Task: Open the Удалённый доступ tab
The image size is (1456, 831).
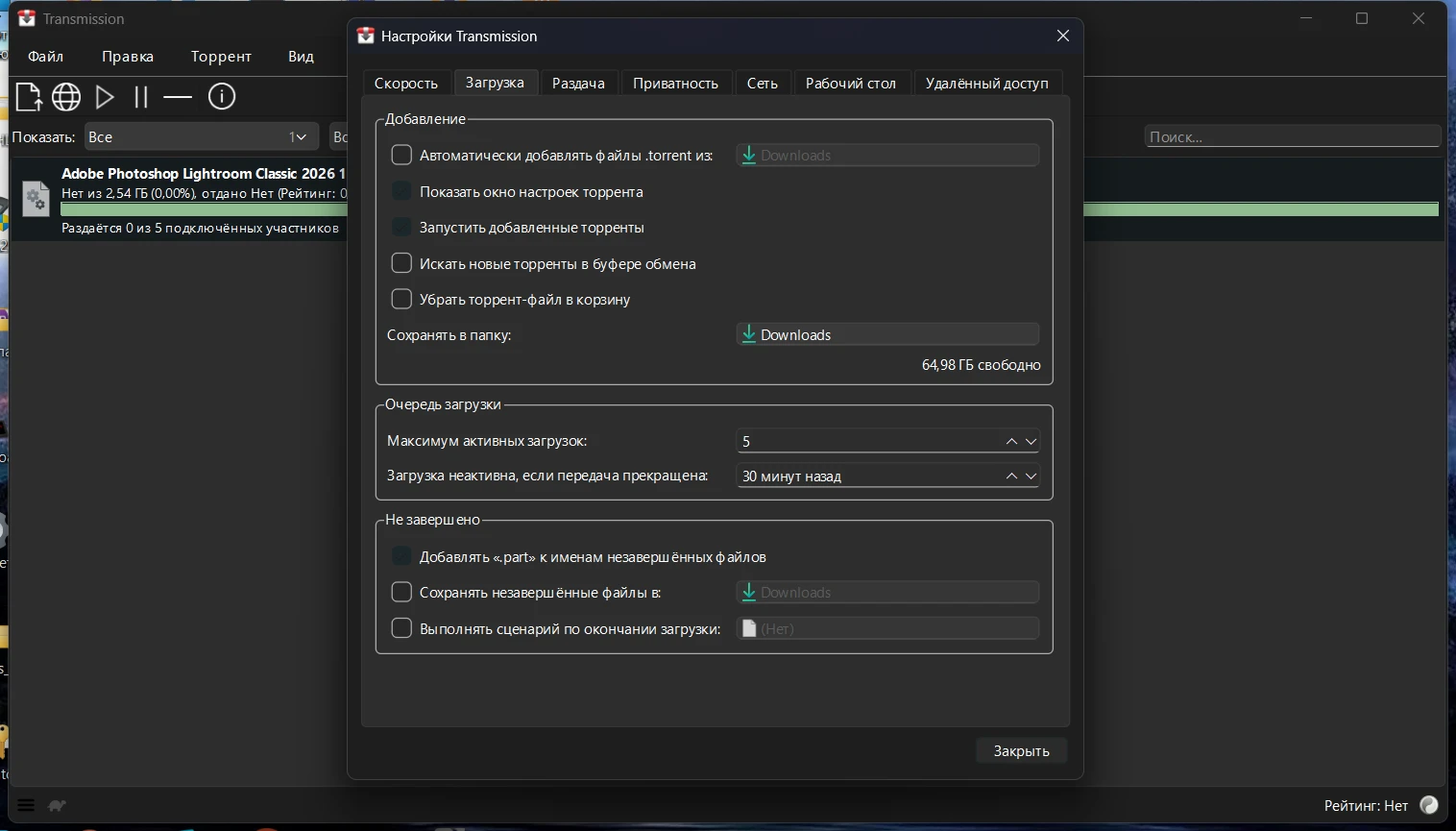Action: pyautogui.click(x=986, y=84)
